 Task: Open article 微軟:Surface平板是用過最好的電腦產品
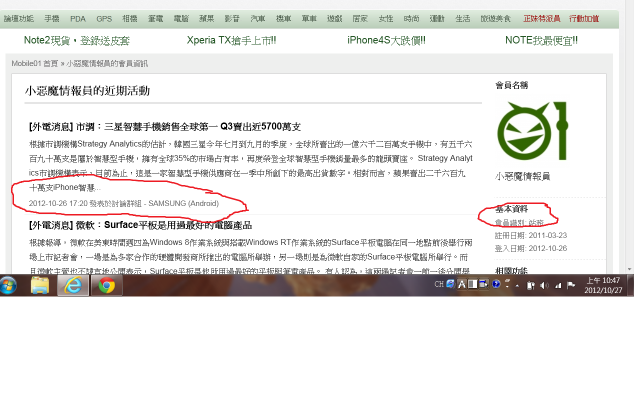[140, 225]
